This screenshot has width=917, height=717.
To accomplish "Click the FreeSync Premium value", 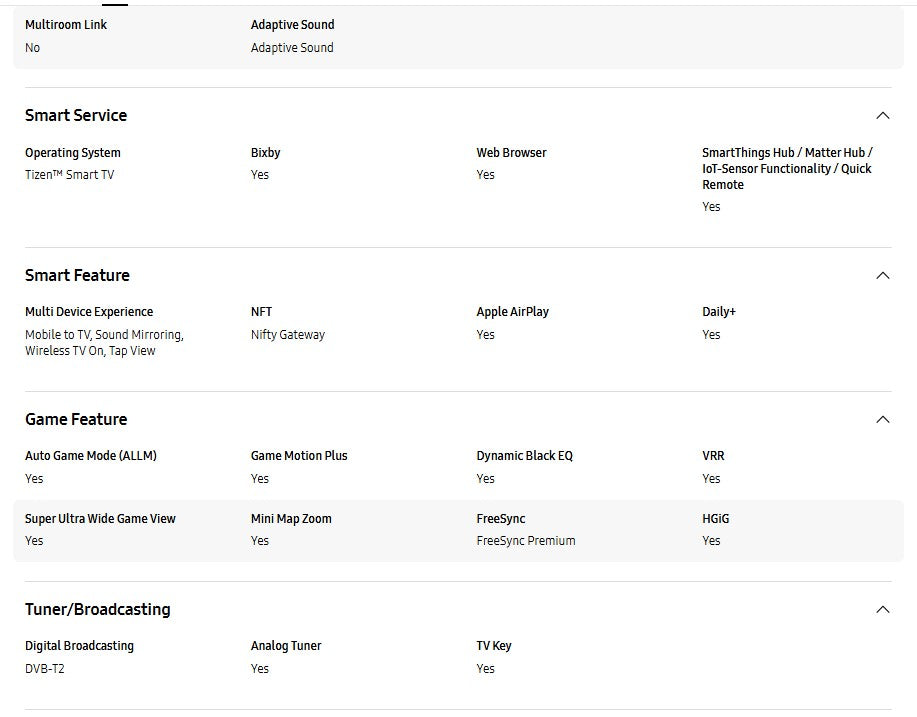I will click(525, 541).
